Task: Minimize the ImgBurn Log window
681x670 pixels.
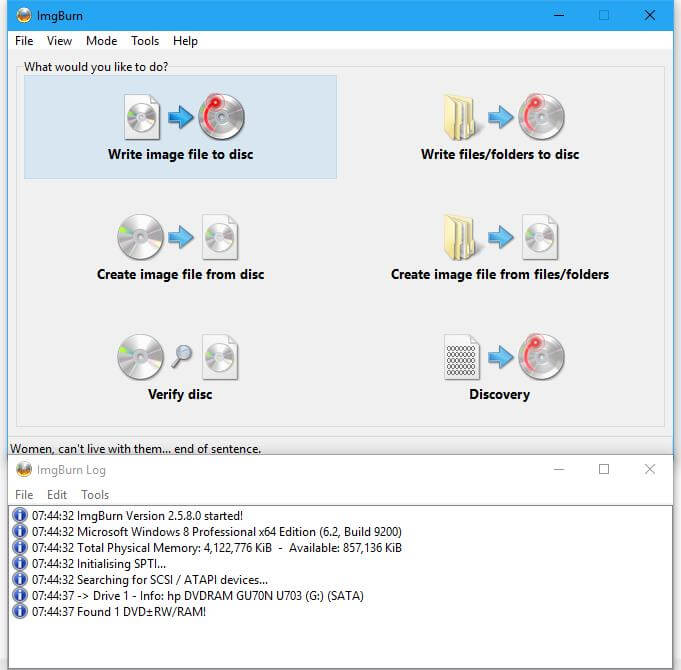Action: coord(559,469)
